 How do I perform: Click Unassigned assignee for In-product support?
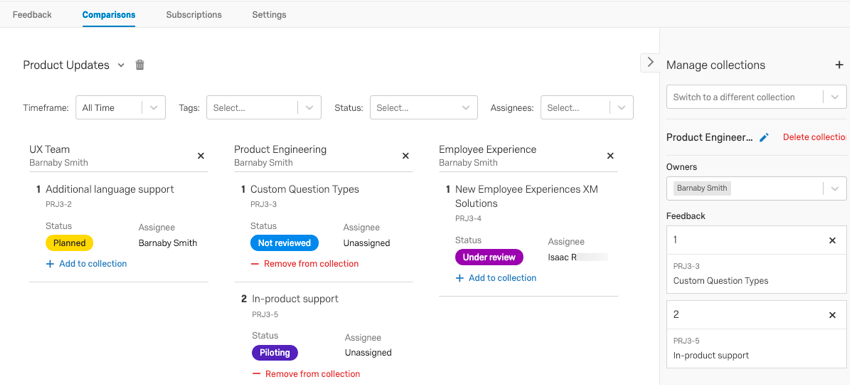368,353
